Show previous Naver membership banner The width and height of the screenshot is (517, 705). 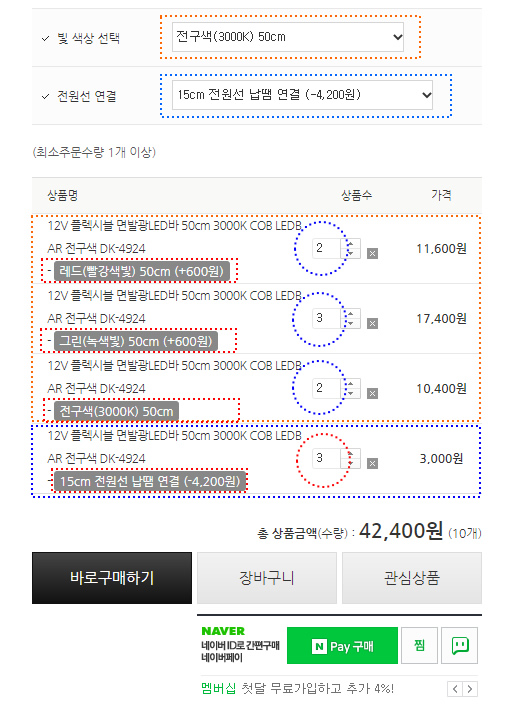tap(455, 689)
